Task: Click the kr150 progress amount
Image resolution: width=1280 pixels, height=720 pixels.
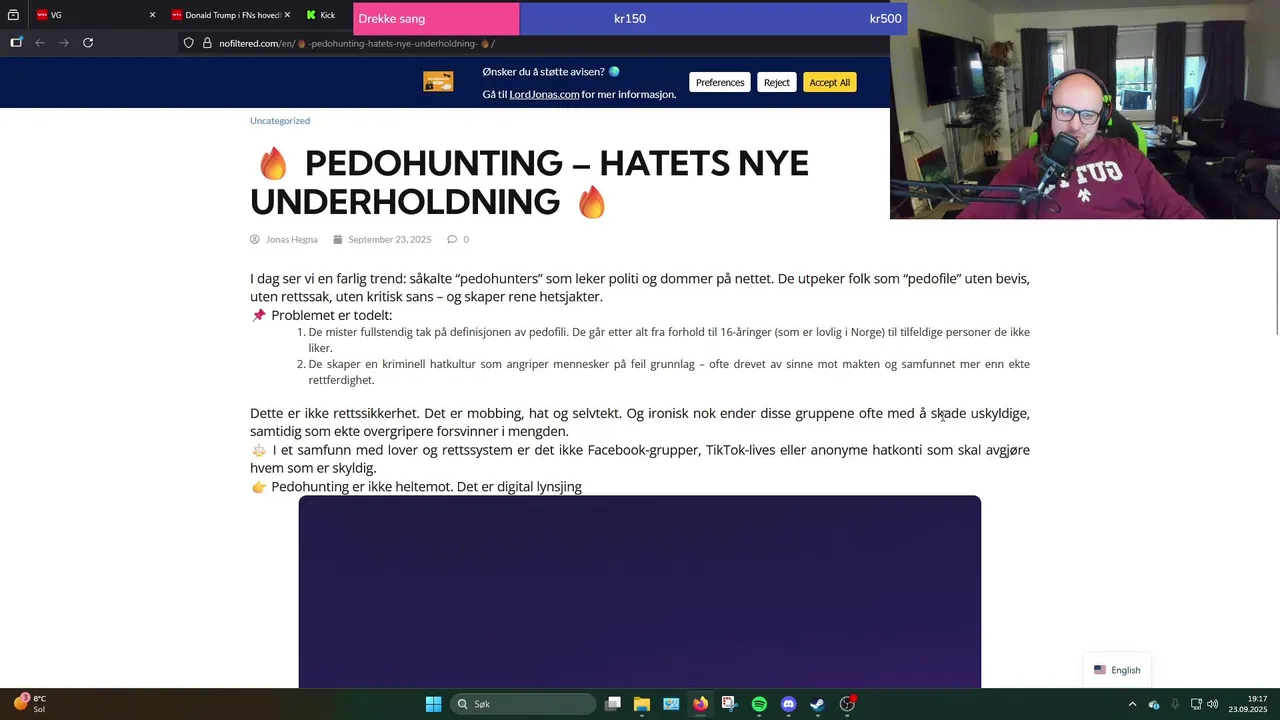Action: point(629,18)
